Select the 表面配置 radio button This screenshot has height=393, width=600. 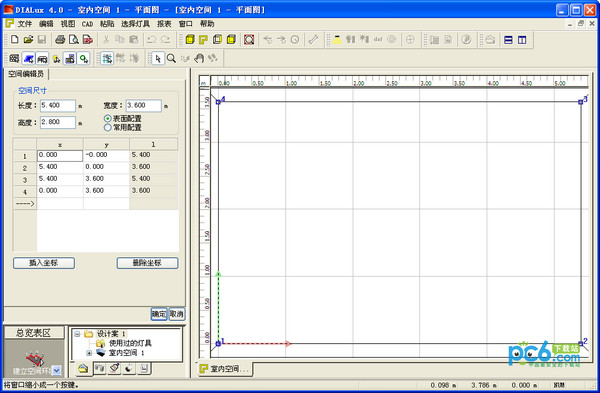point(108,119)
